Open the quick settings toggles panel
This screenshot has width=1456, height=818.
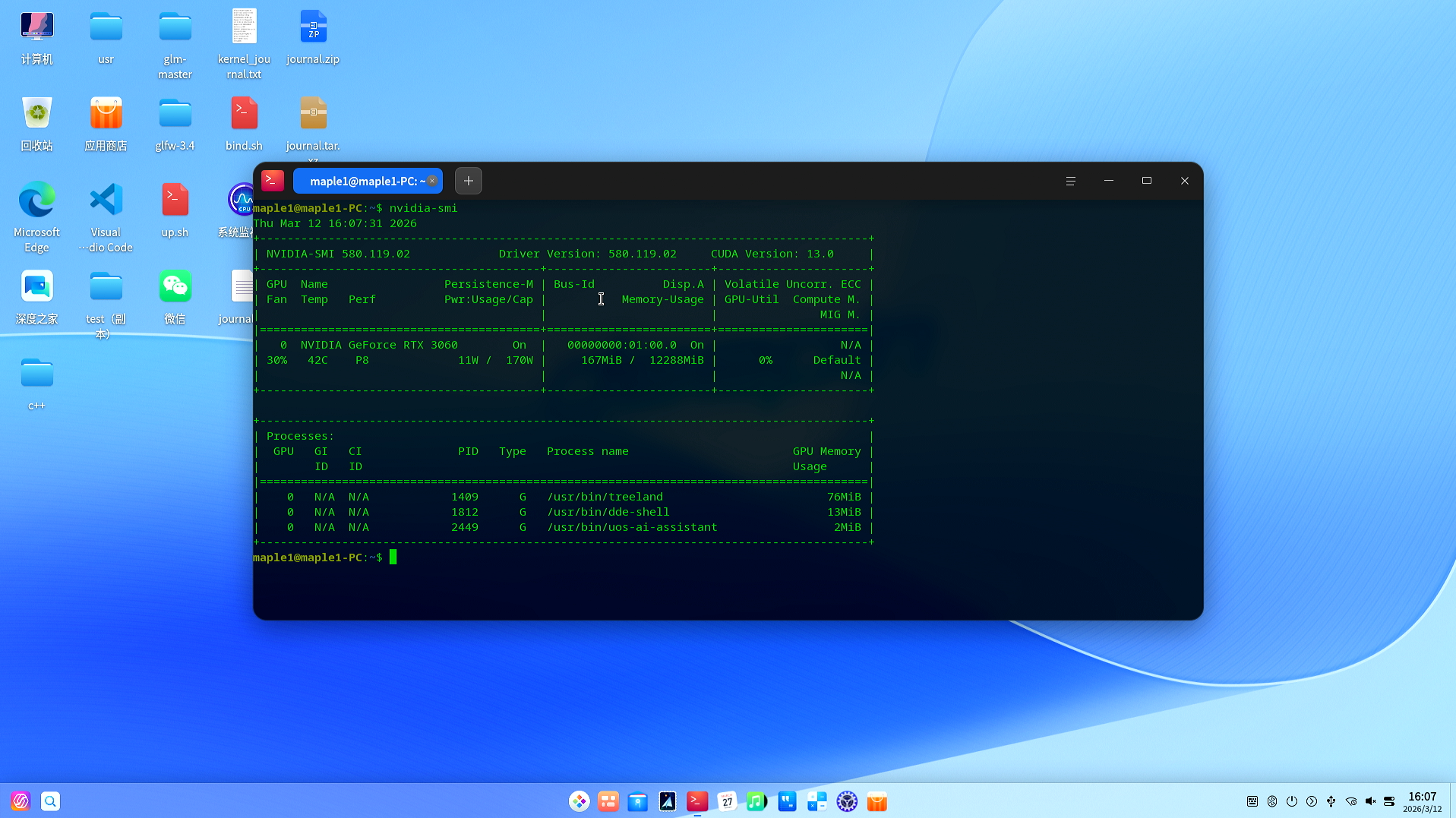[x=1389, y=801]
